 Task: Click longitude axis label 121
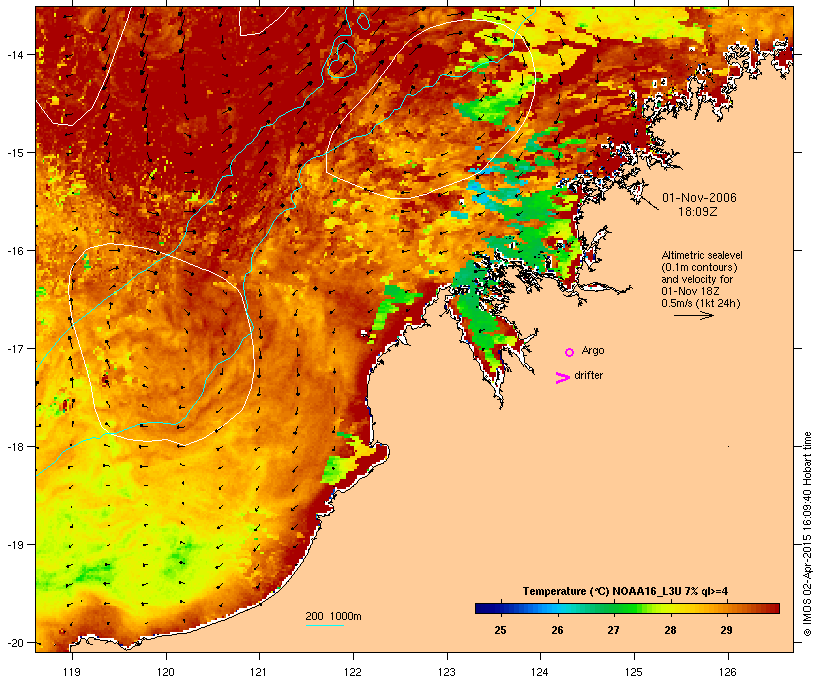coord(259,672)
